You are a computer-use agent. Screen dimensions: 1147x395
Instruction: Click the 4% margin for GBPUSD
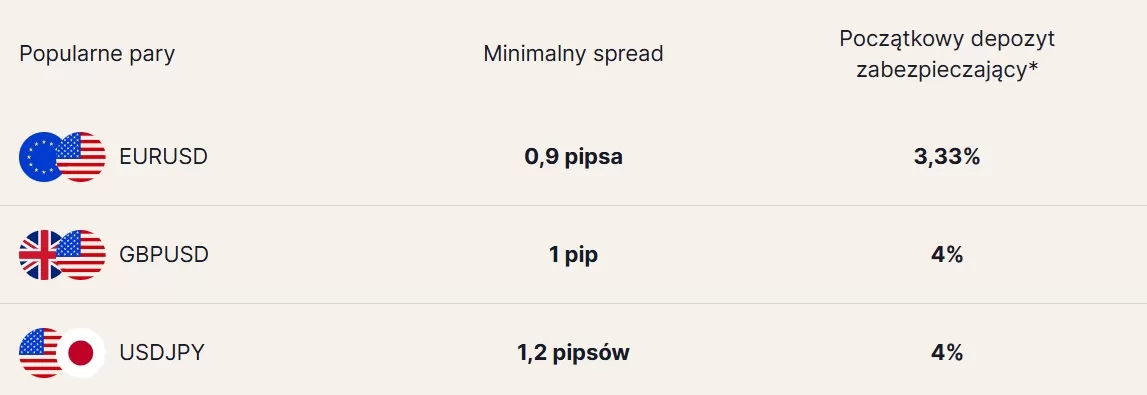tap(947, 255)
